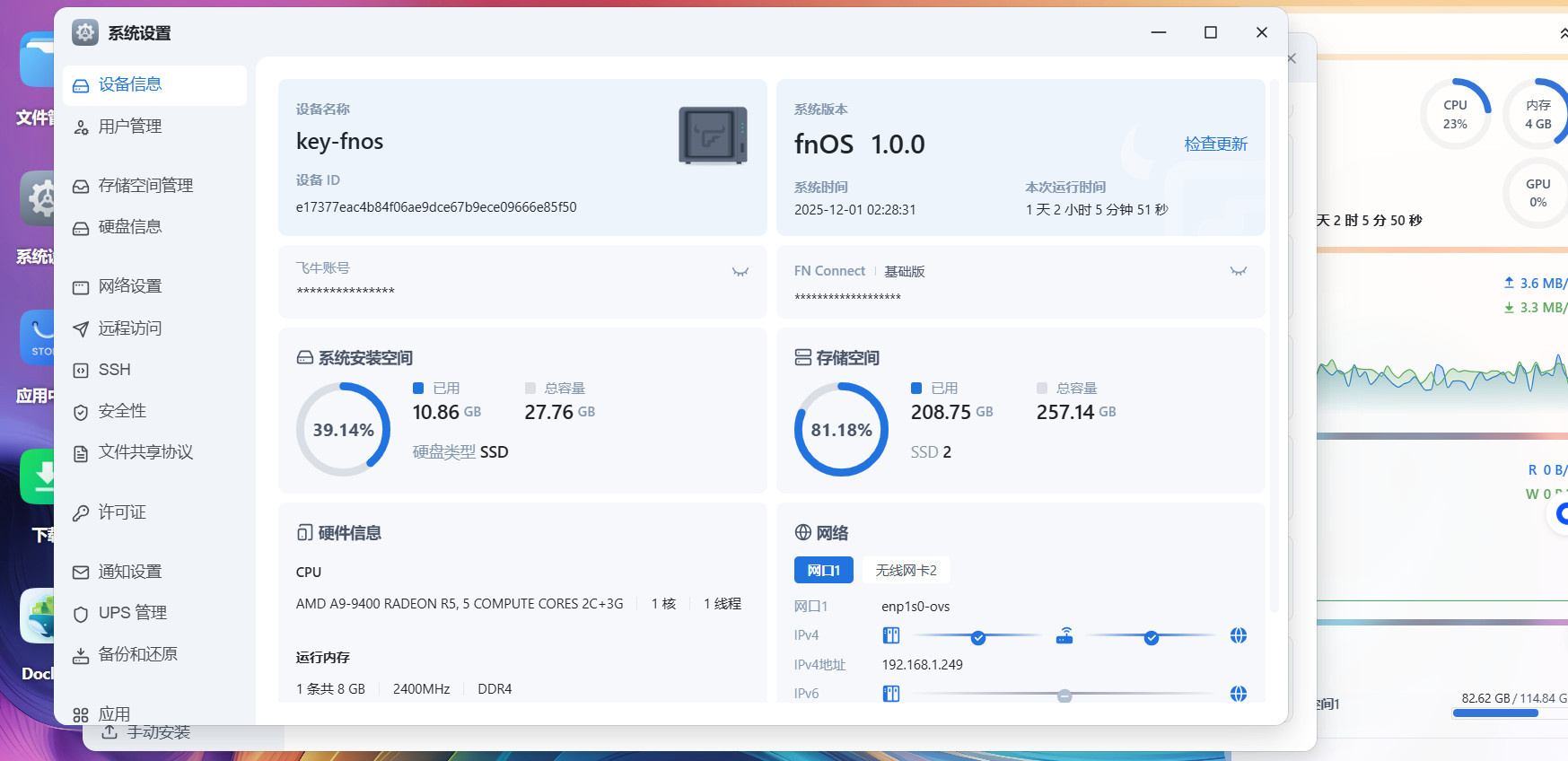Click the 检查更新 link
This screenshot has width=1568, height=761.
[1215, 144]
